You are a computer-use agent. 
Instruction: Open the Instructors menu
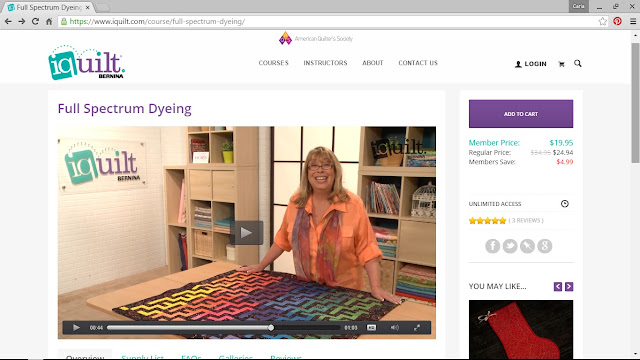325,63
